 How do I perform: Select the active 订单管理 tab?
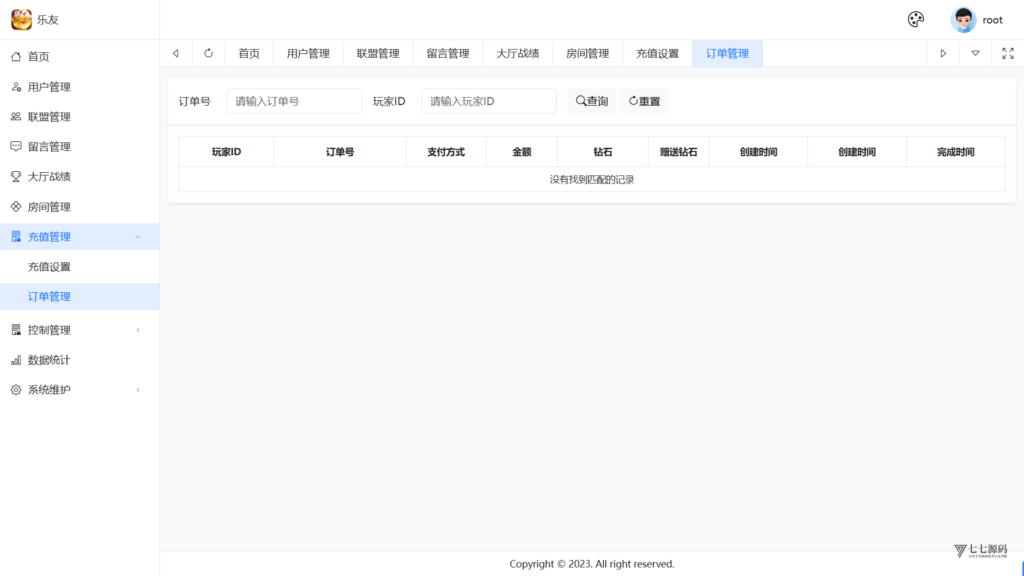[728, 54]
